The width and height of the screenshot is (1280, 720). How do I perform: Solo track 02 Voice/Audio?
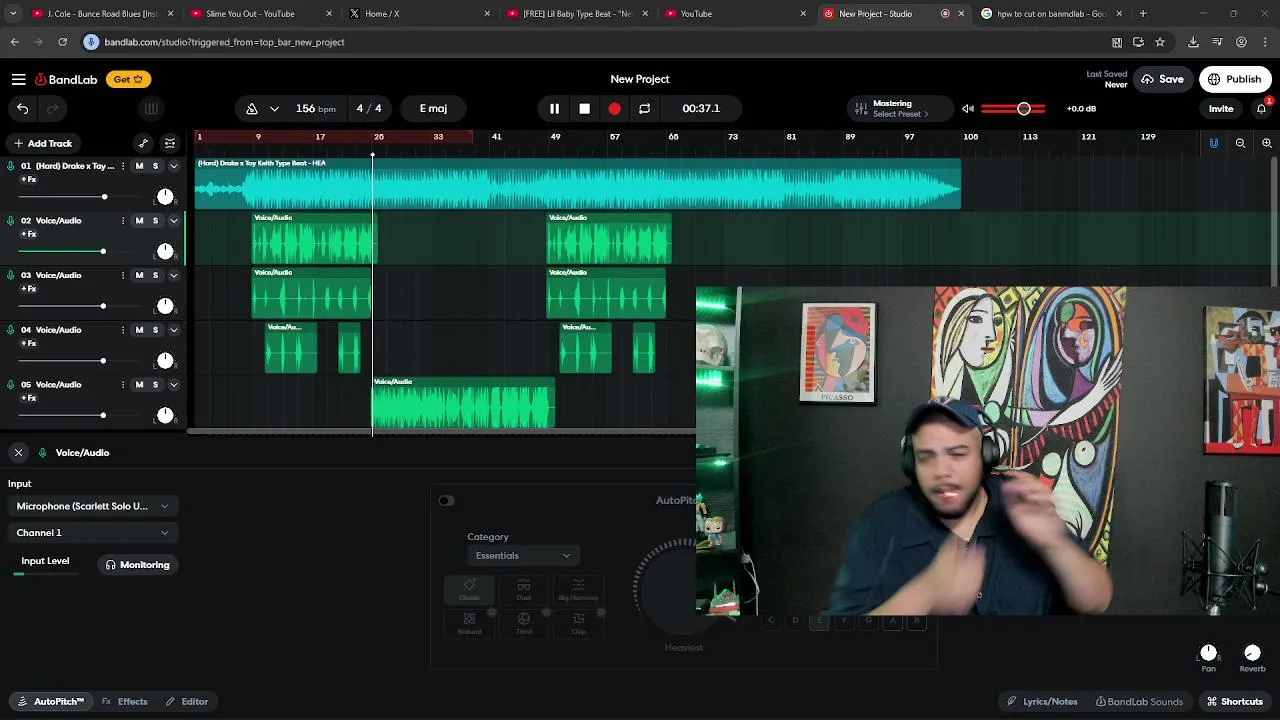[x=155, y=221]
